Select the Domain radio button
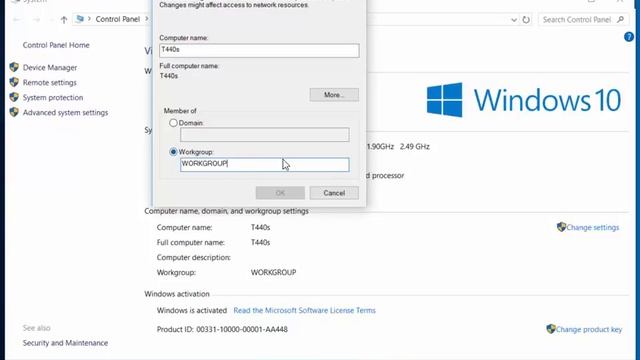The image size is (640, 360). [173, 122]
